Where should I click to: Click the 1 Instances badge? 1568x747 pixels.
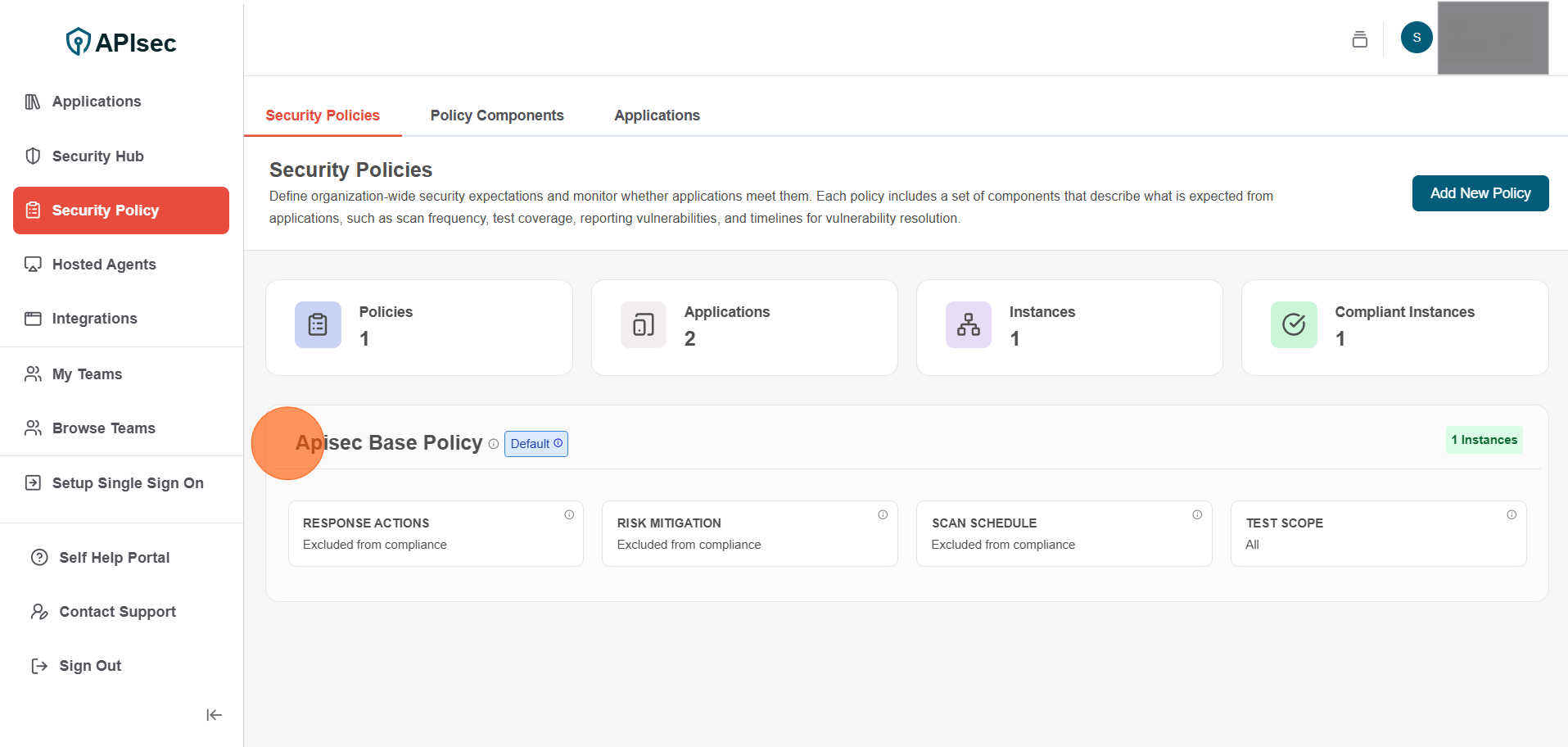click(x=1484, y=440)
